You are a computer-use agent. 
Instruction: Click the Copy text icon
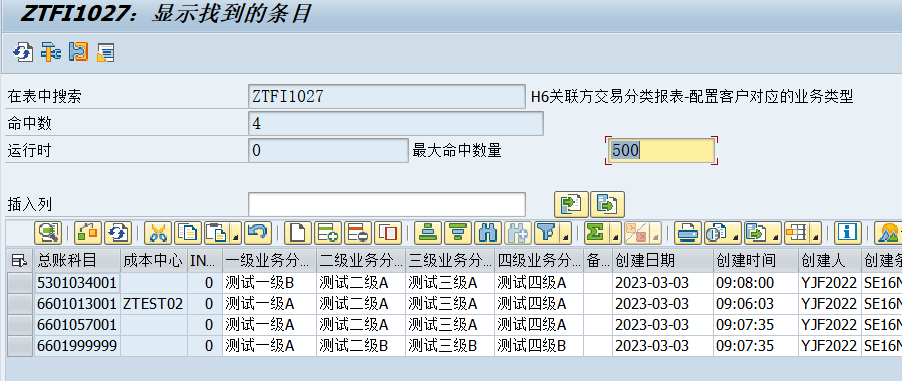tap(188, 233)
